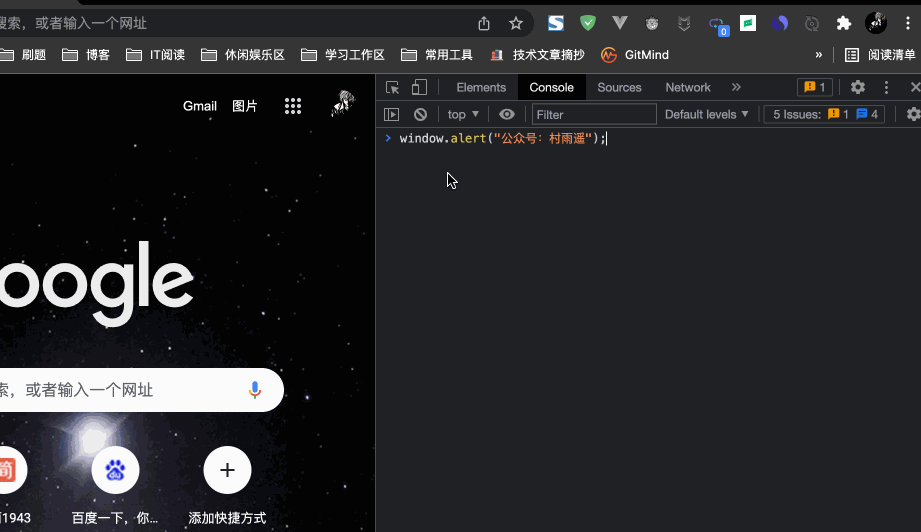Bookmark this page with the star
This screenshot has height=532, width=921.
[516, 23]
